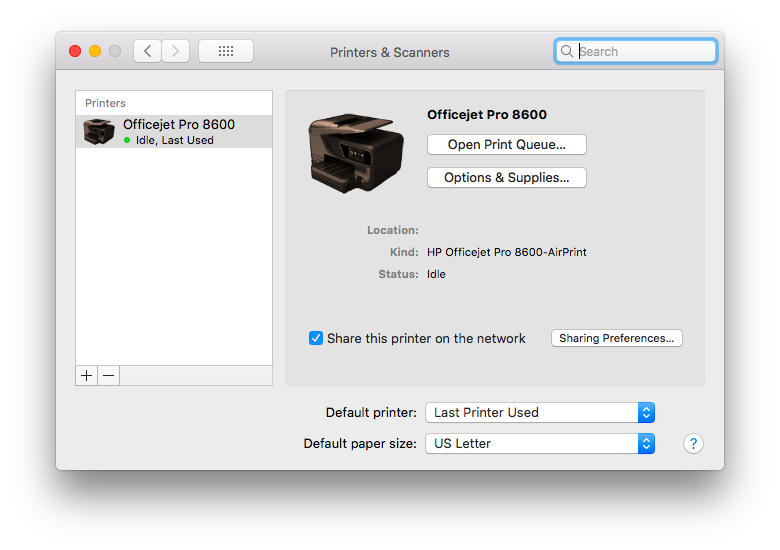Focus the Search field

[x=636, y=51]
